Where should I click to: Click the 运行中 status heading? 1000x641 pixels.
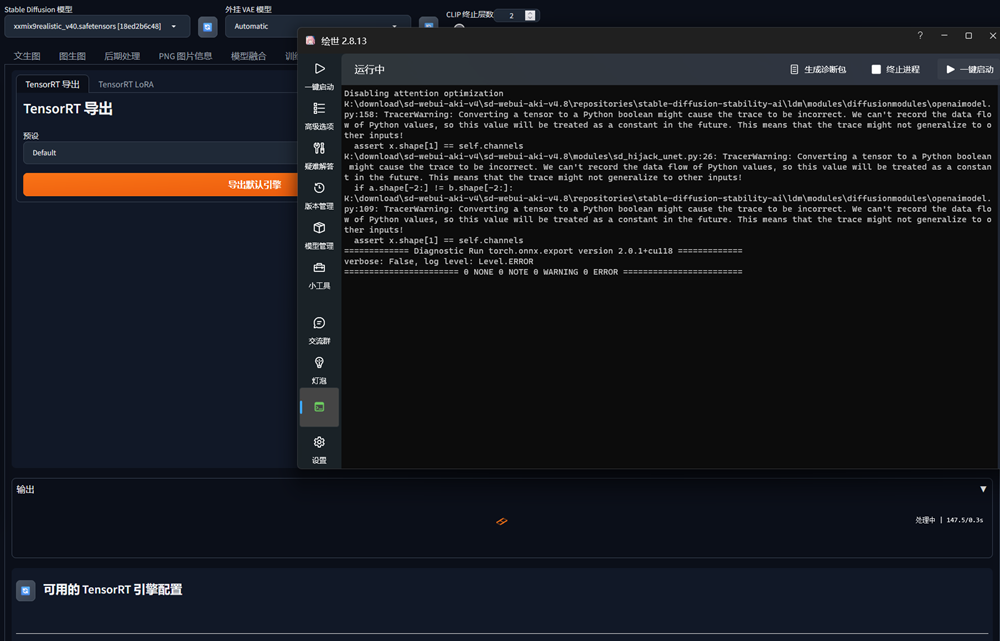(x=369, y=70)
